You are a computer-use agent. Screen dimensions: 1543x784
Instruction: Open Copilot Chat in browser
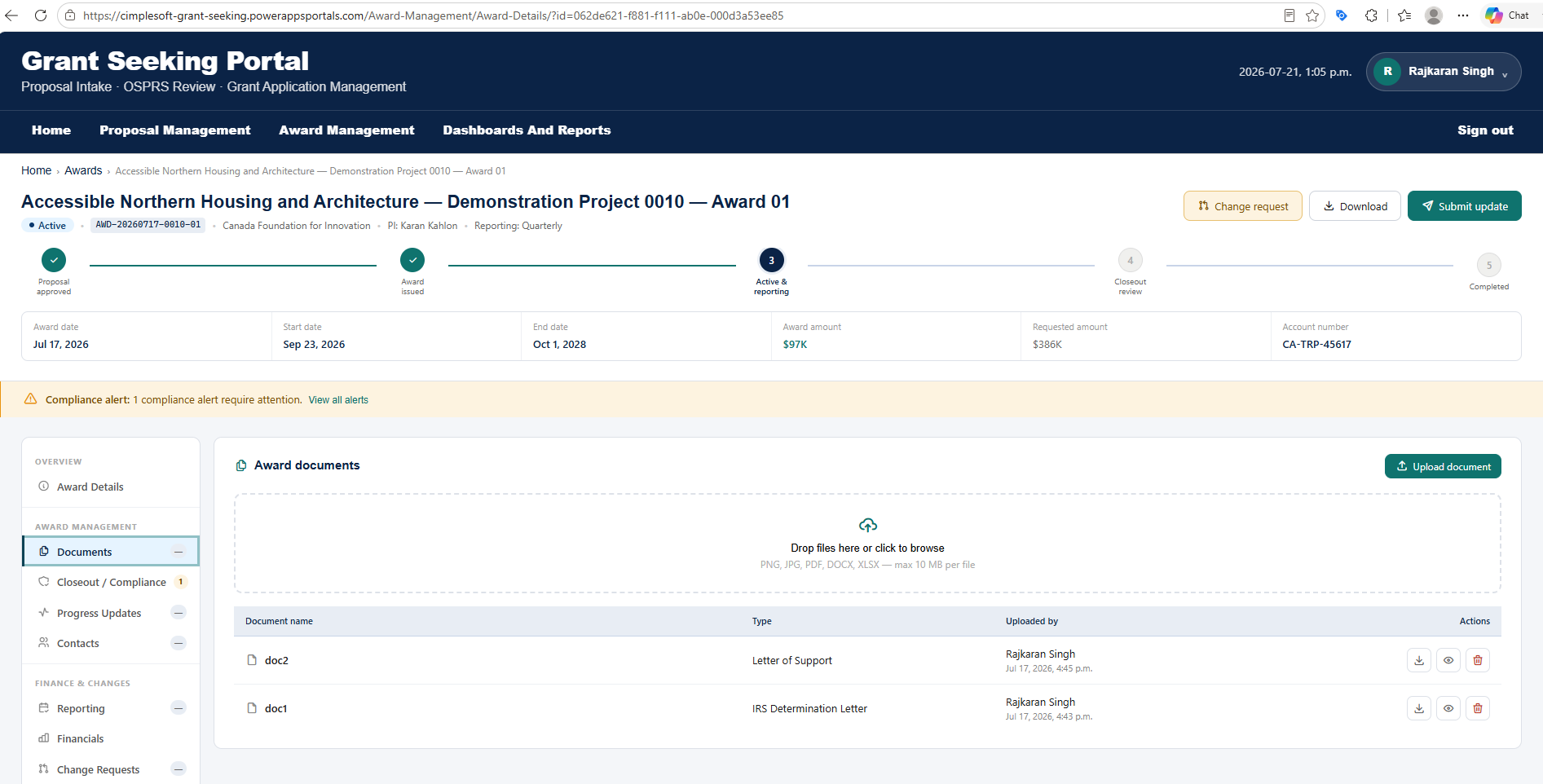[1508, 15]
